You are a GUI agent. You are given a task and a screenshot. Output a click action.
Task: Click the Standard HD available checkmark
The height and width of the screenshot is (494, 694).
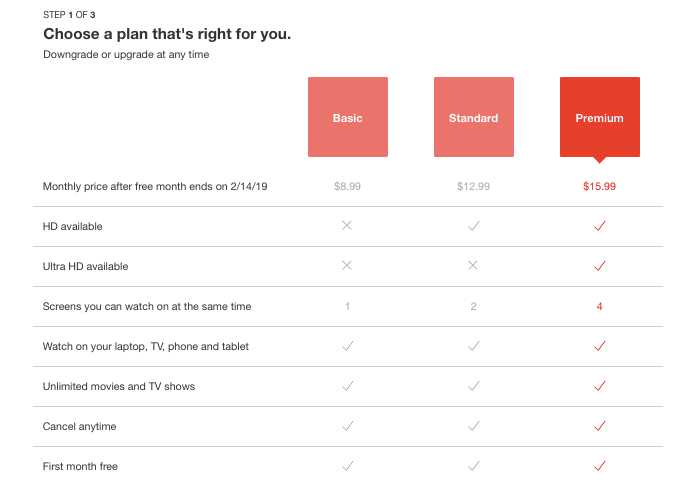click(473, 226)
